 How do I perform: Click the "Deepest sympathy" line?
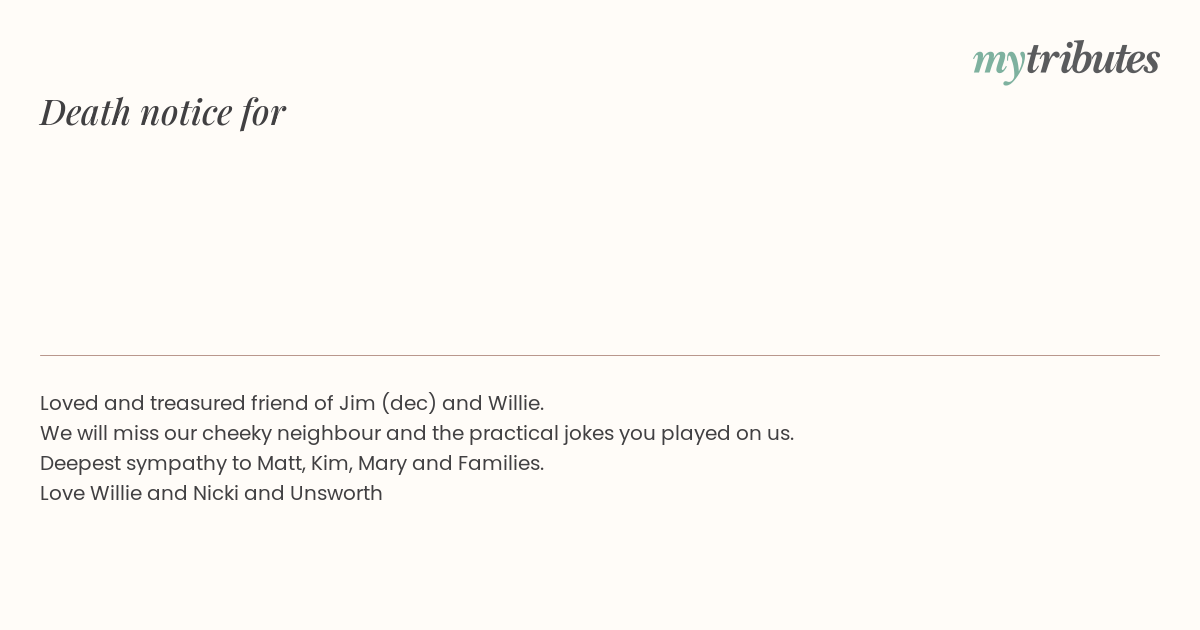pos(292,463)
